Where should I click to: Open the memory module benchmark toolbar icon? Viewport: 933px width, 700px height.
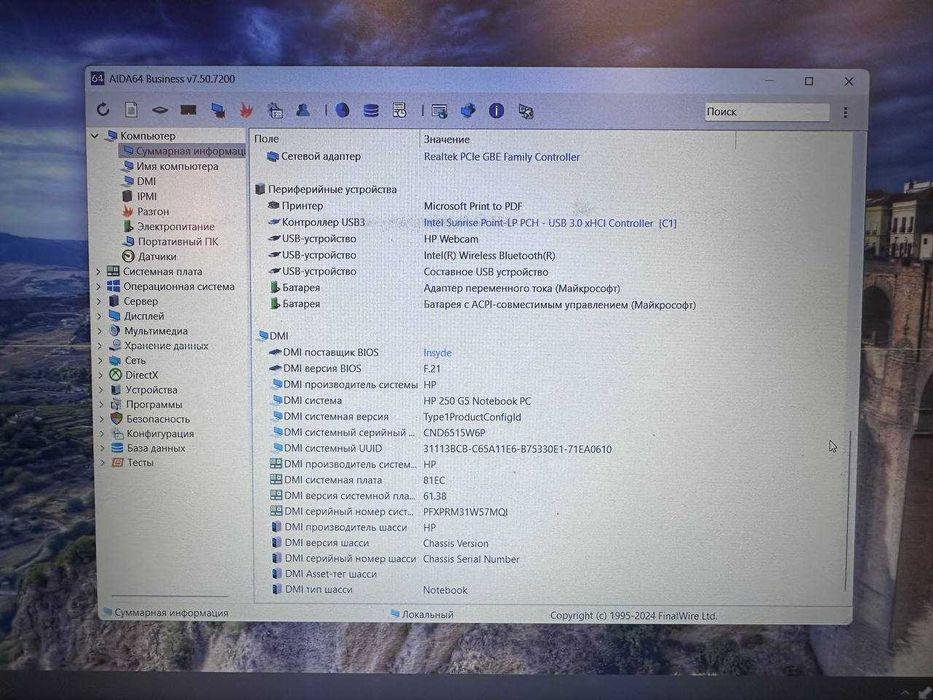(x=189, y=110)
